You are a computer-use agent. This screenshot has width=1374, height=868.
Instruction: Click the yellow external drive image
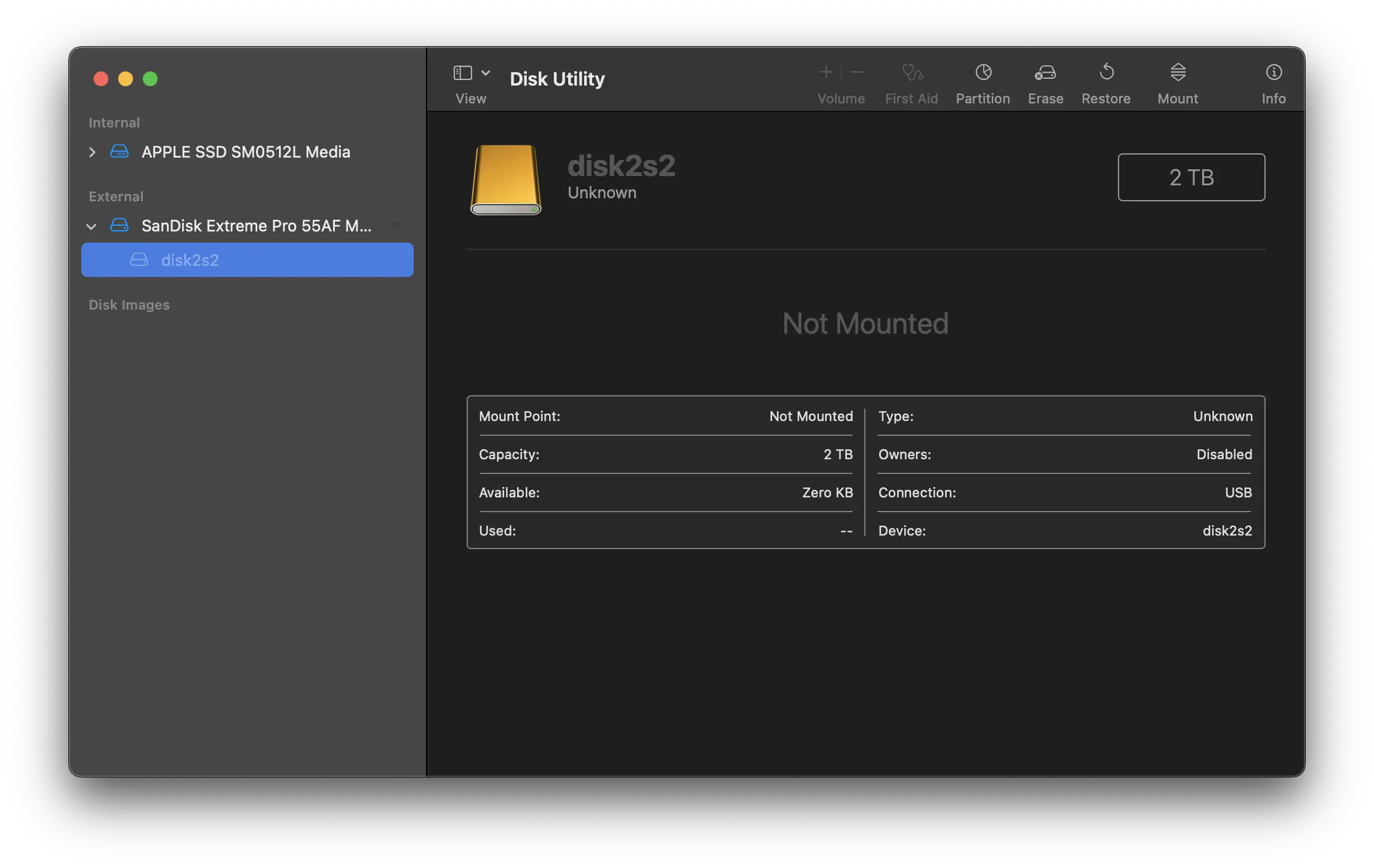505,179
